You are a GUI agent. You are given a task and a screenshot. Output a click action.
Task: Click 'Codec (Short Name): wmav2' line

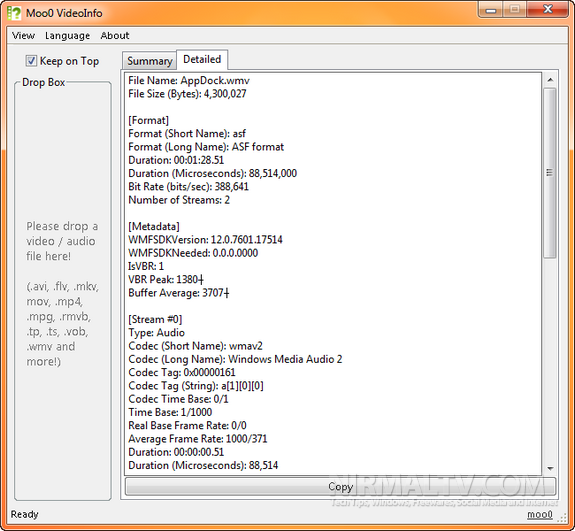tap(195, 346)
